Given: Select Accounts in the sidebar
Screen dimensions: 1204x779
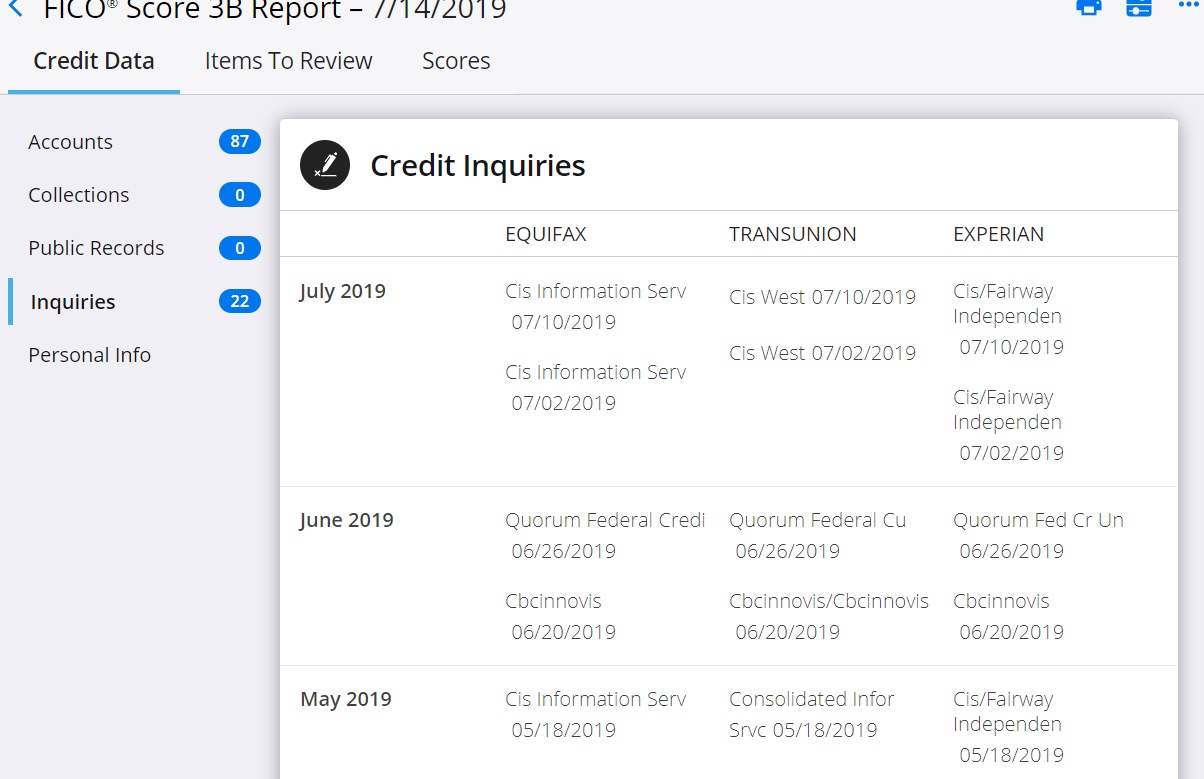Looking at the screenshot, I should (x=71, y=142).
